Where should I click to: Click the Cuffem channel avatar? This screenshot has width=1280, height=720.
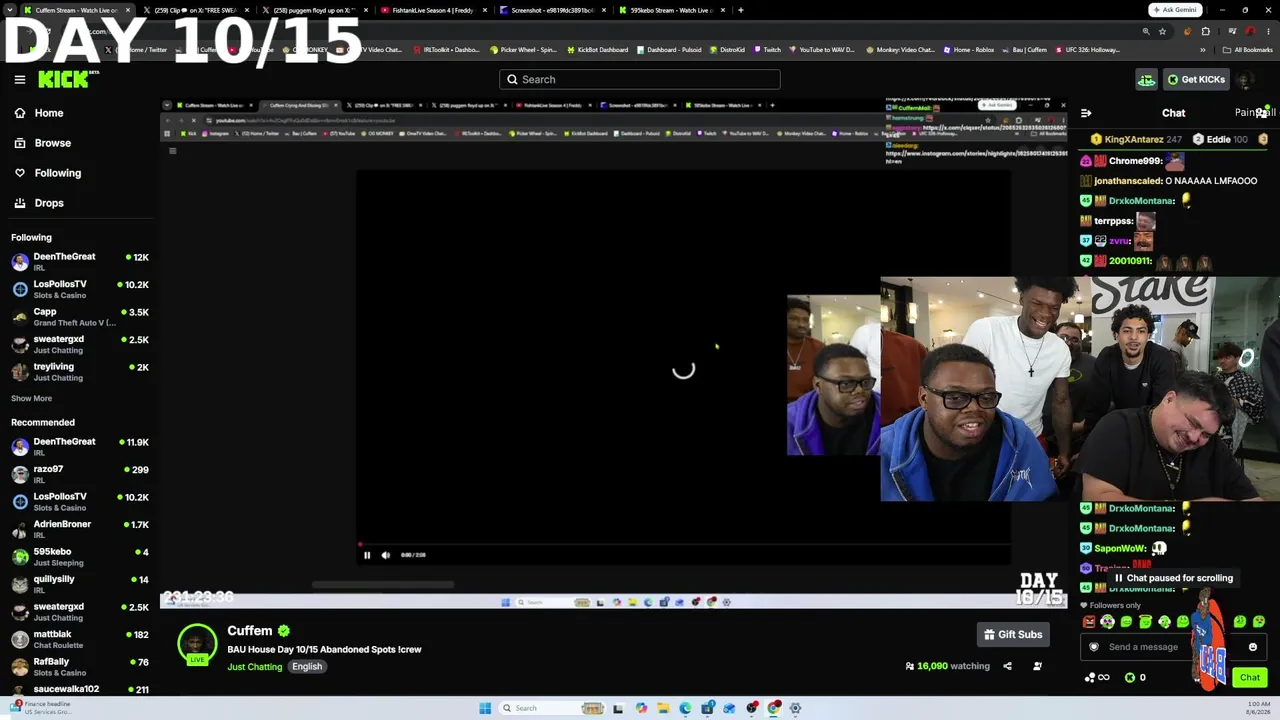[x=197, y=644]
